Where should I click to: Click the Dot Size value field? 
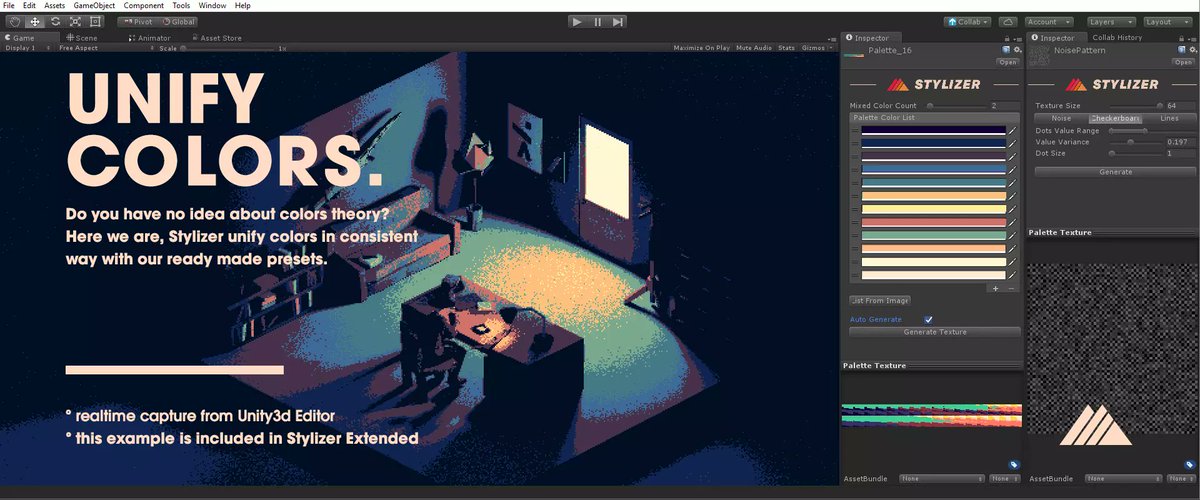click(1182, 154)
